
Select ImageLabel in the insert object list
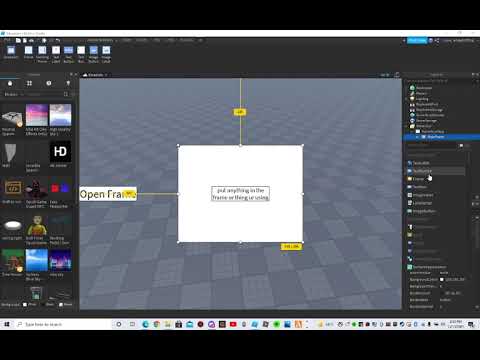[x=420, y=195]
